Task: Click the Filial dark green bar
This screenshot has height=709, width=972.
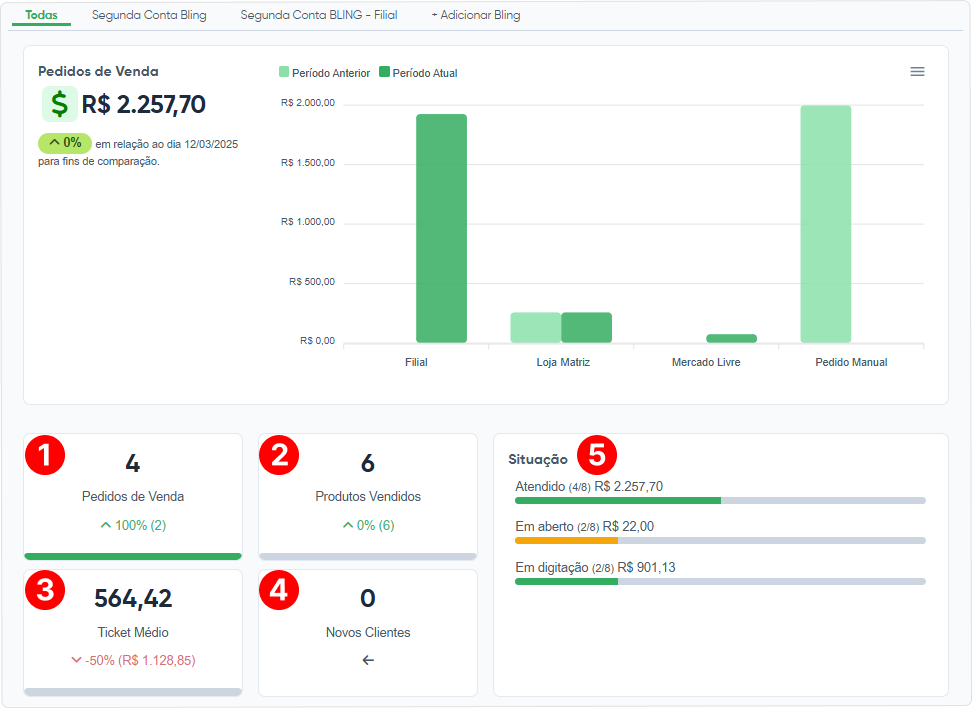Action: click(441, 228)
